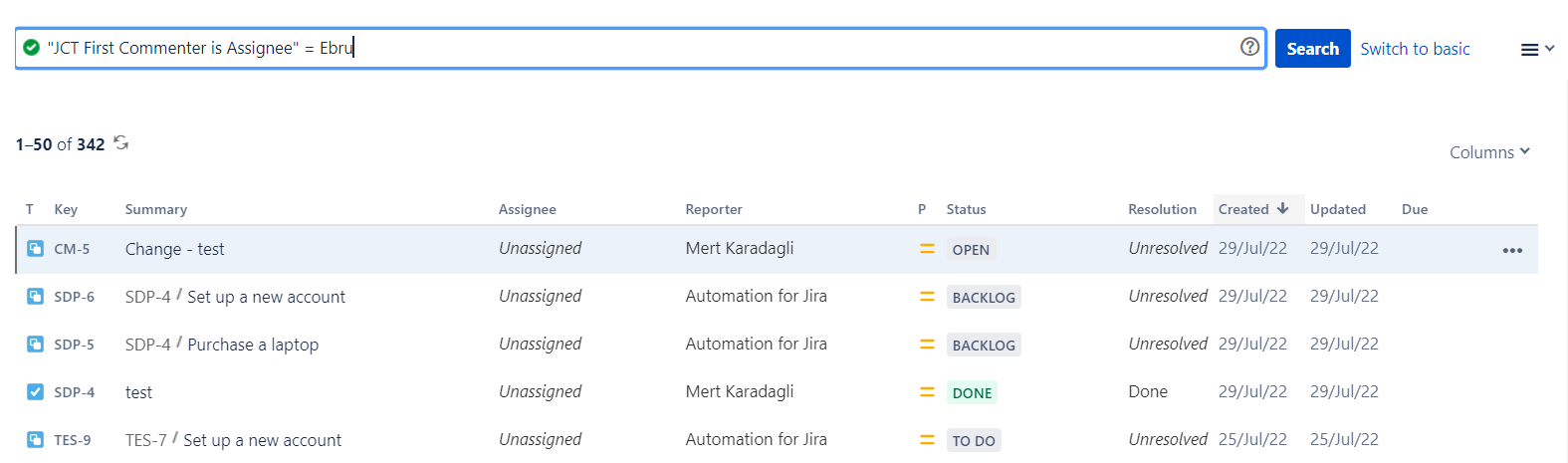Sort by the Assignee column header
Image resolution: width=1568 pixels, height=463 pixels.
click(x=527, y=209)
